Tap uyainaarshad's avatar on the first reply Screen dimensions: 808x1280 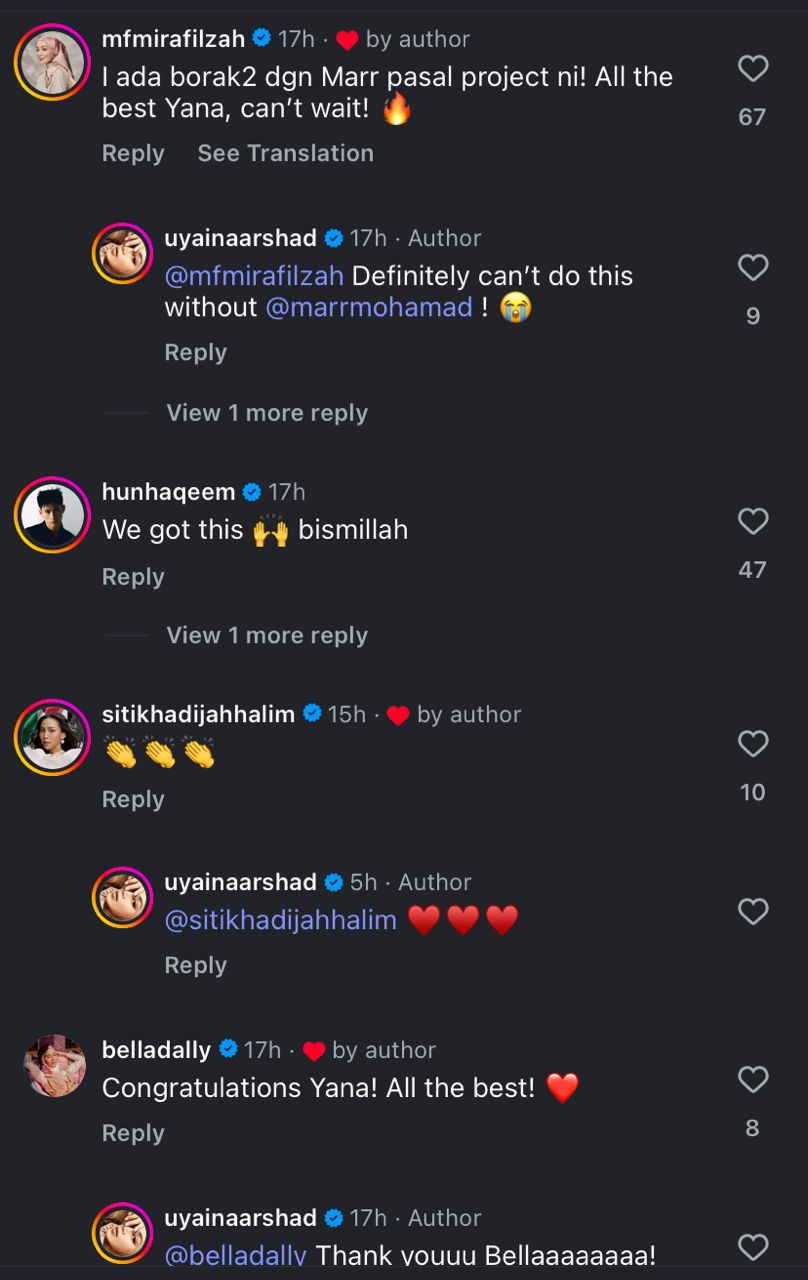[x=123, y=254]
